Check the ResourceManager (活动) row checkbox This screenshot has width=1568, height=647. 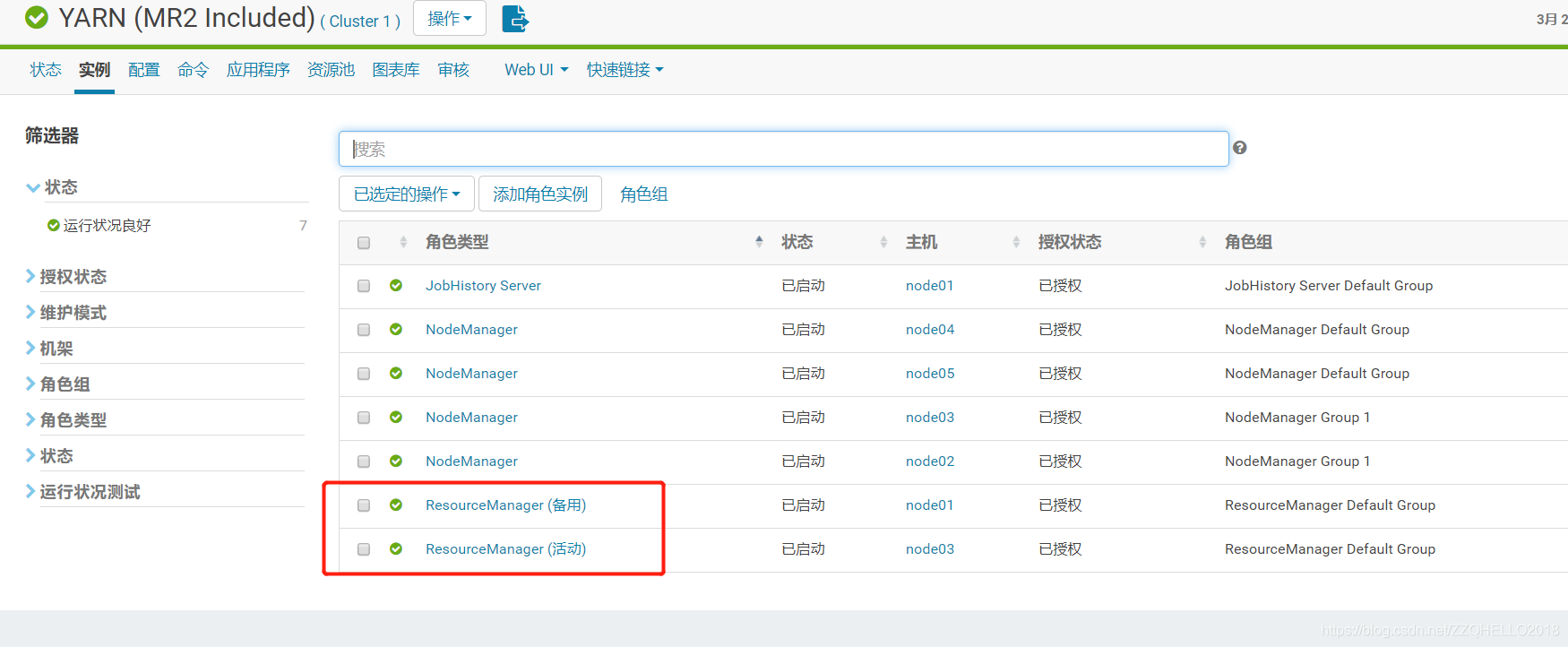coord(364,549)
